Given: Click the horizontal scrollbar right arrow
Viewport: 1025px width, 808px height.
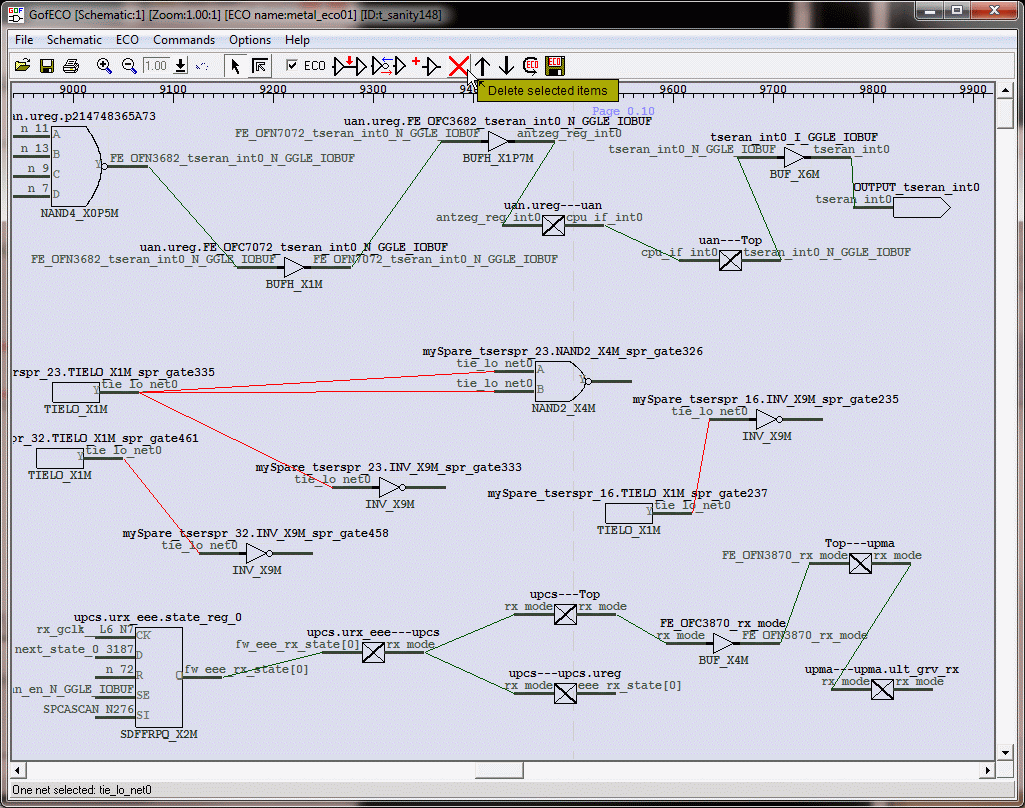Looking at the screenshot, I should (x=988, y=770).
